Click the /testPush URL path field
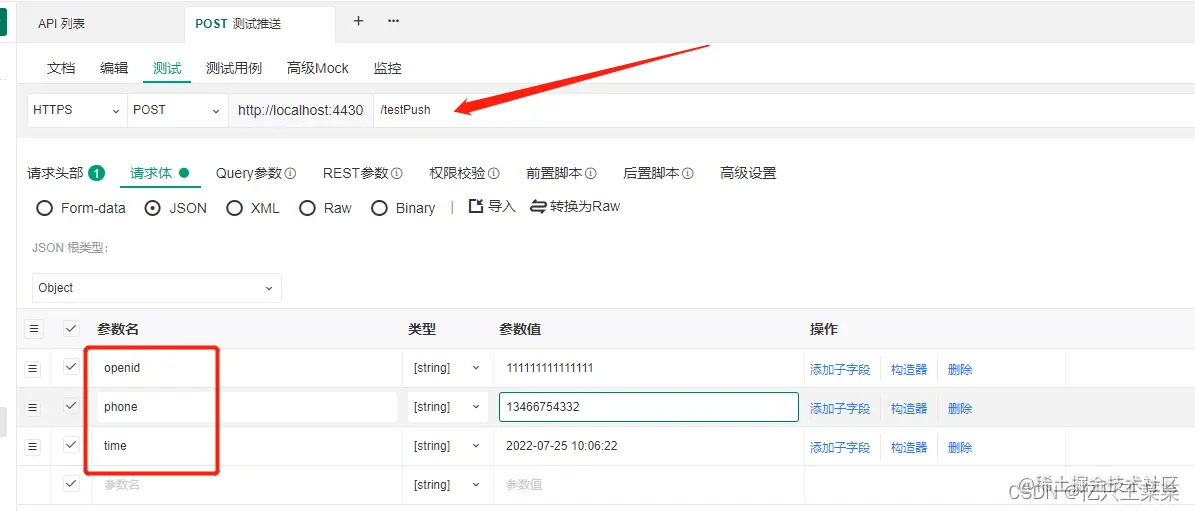Screen dimensions: 1195x511 point(784,110)
